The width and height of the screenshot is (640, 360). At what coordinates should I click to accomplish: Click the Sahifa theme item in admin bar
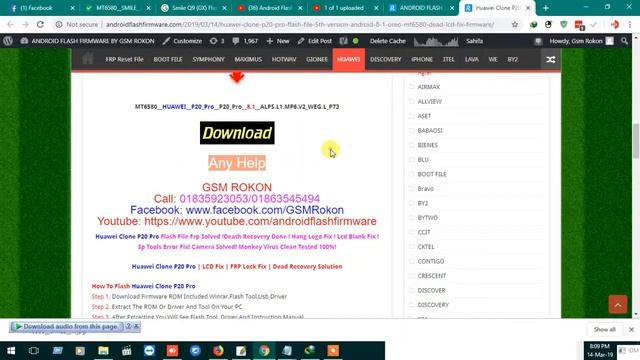point(474,41)
